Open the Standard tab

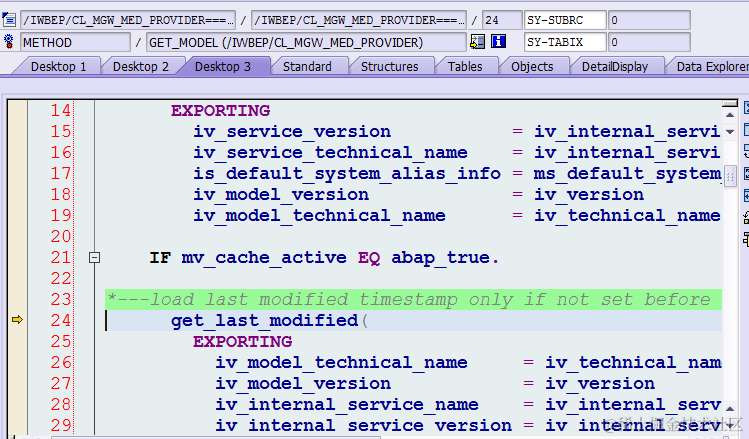point(307,66)
